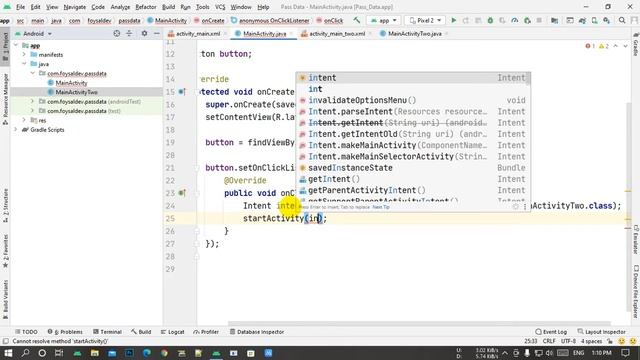Click the Make Project hammer icon
The width and height of the screenshot is (640, 360).
click(x=357, y=20)
